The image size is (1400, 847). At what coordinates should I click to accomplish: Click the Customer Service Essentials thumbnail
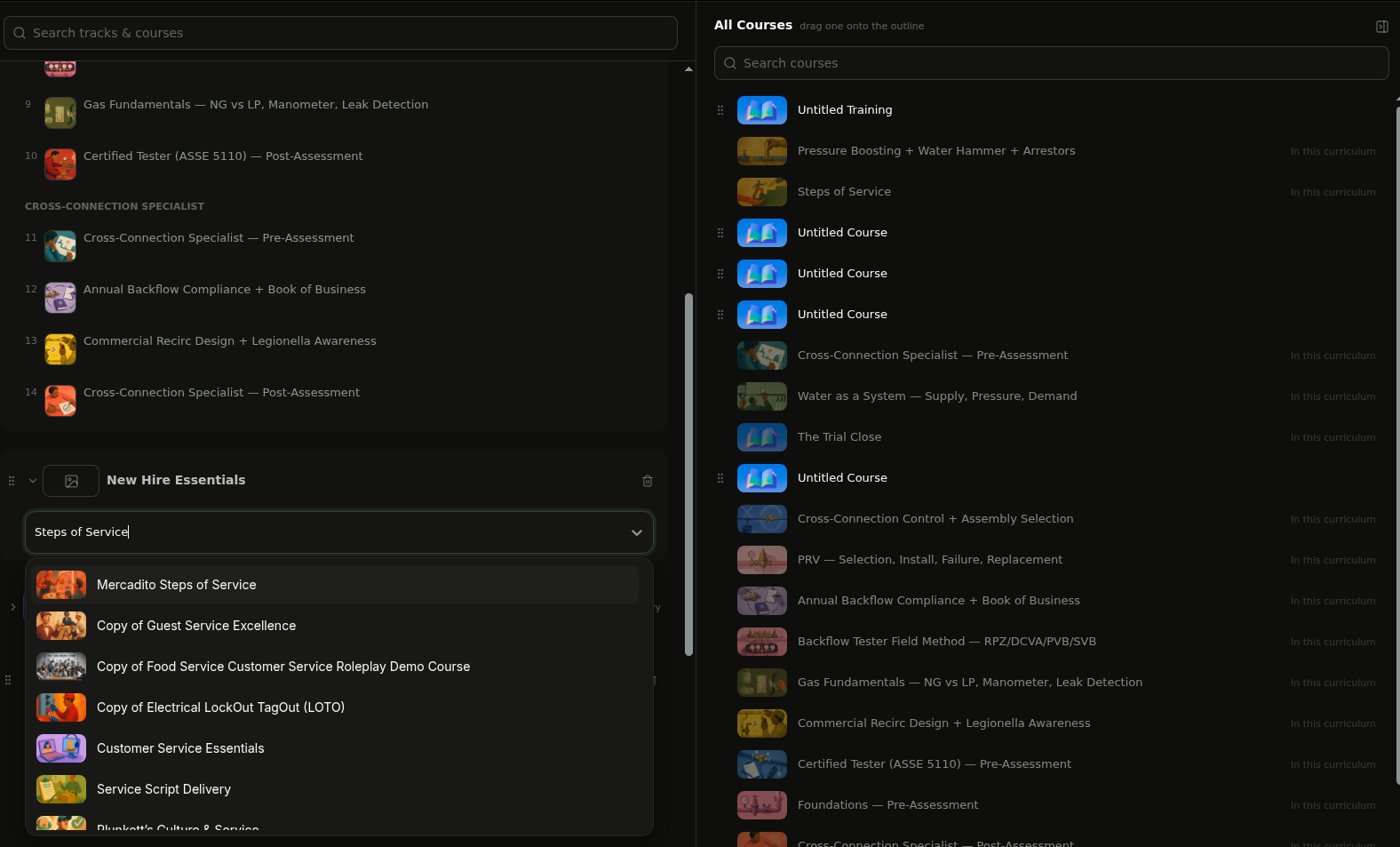[61, 748]
